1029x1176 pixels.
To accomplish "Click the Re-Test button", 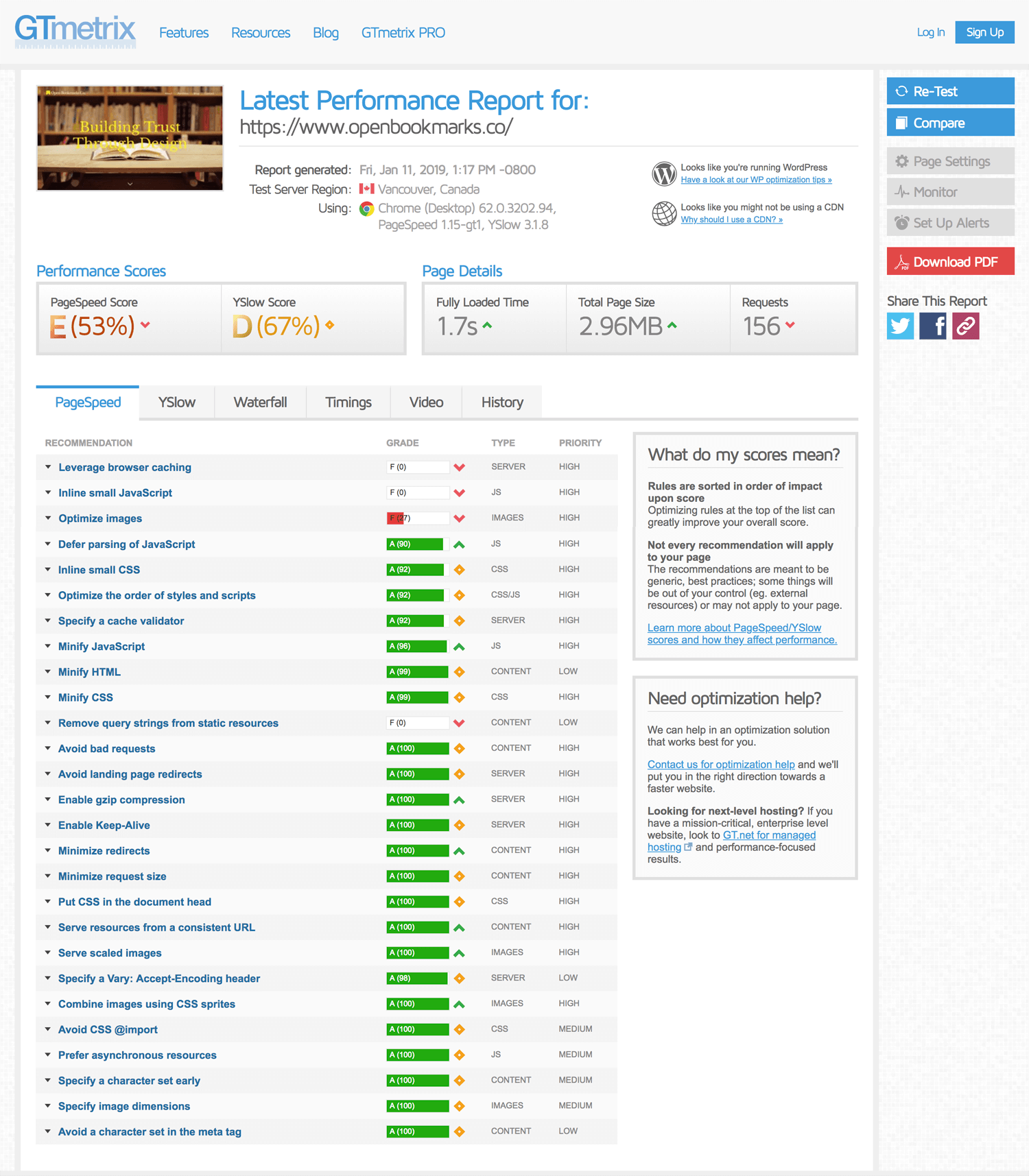I will pyautogui.click(x=950, y=91).
